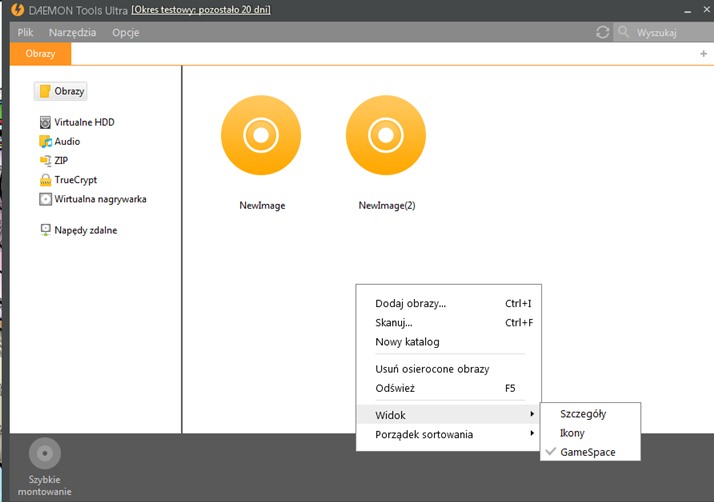
Task: Click the TrueCrypt padlock icon
Action: (45, 179)
